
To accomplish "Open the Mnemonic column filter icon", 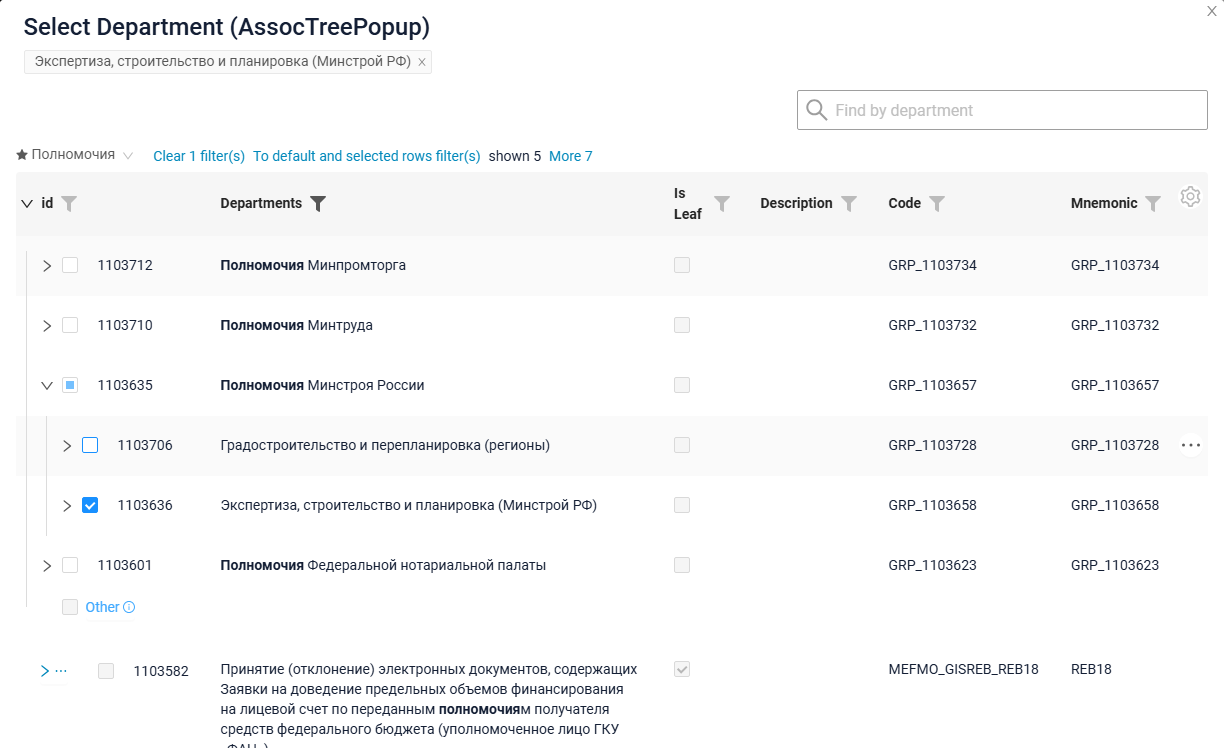I will tap(1153, 204).
